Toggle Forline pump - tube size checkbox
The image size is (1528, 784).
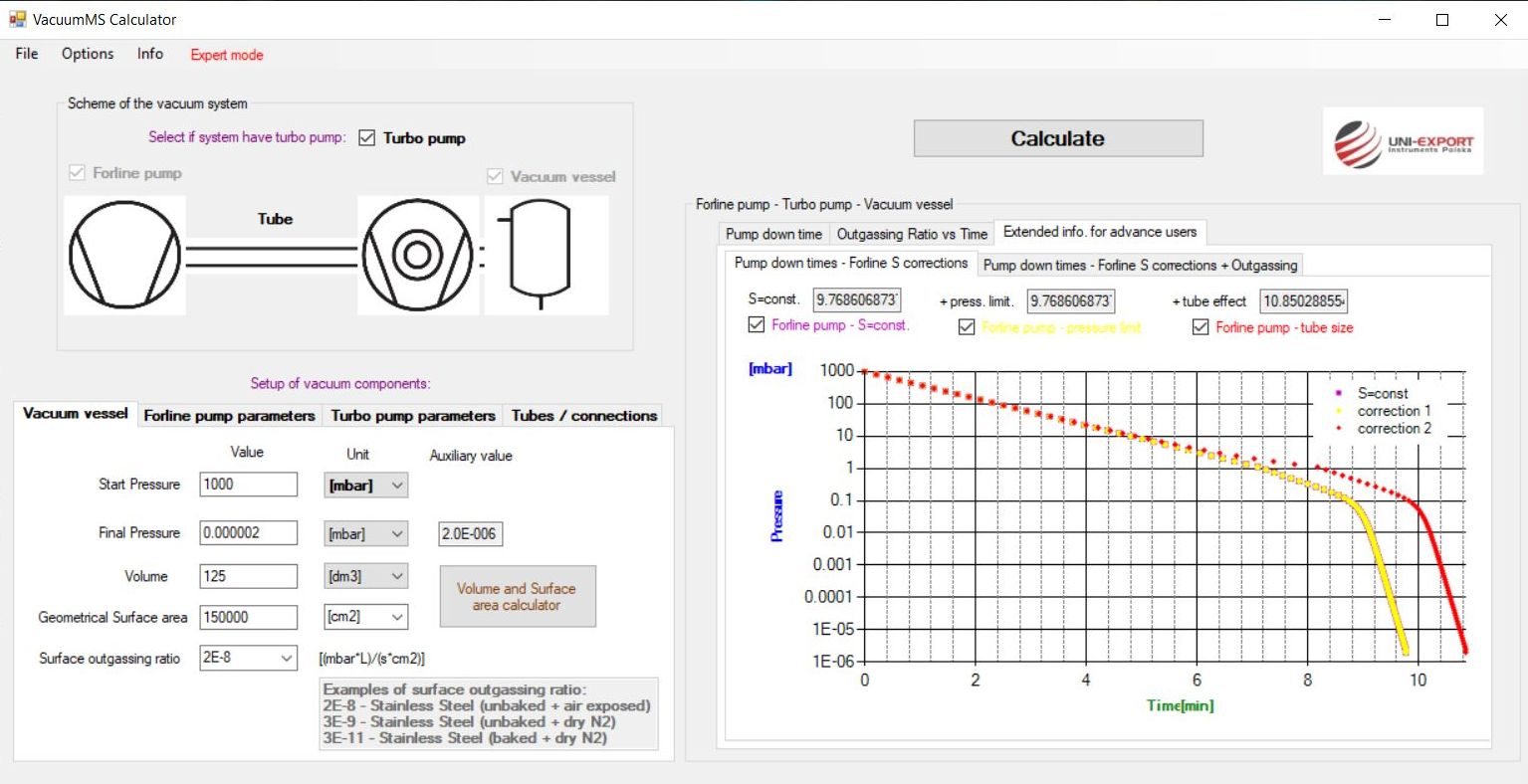pyautogui.click(x=1201, y=327)
